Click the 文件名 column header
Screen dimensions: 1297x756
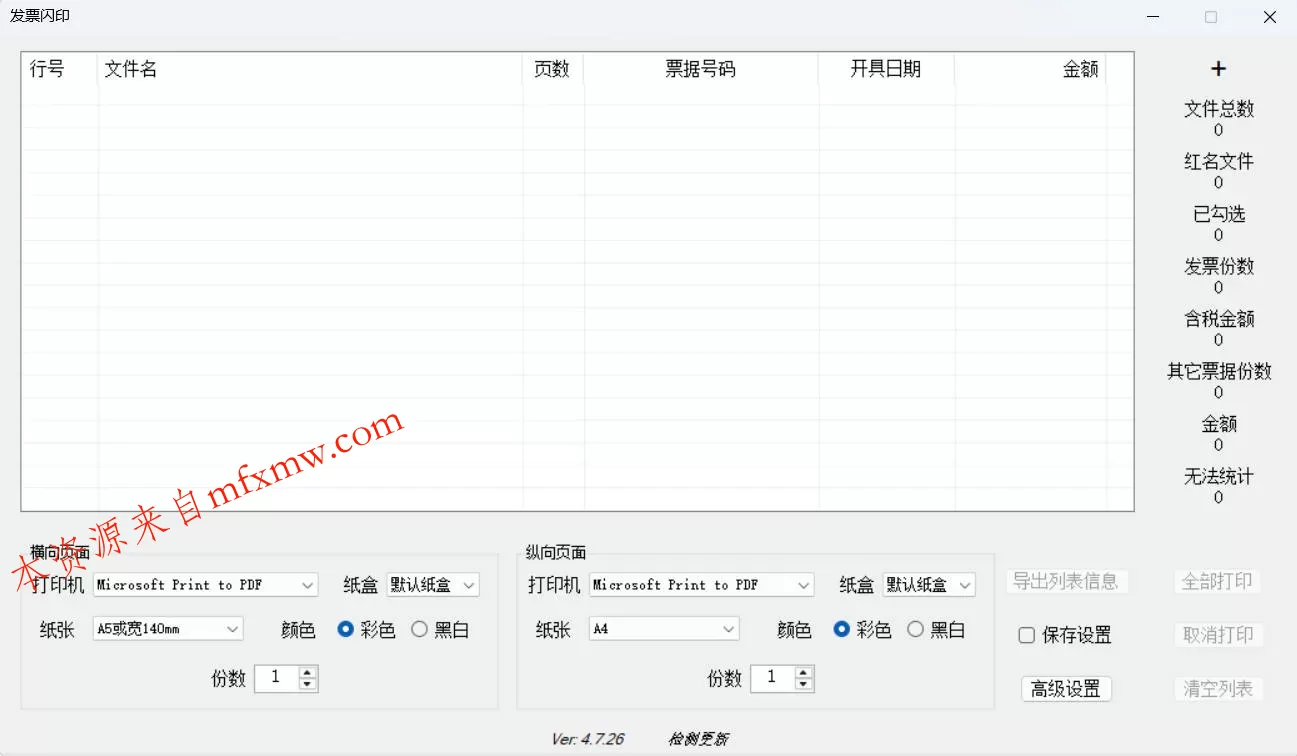pos(310,69)
